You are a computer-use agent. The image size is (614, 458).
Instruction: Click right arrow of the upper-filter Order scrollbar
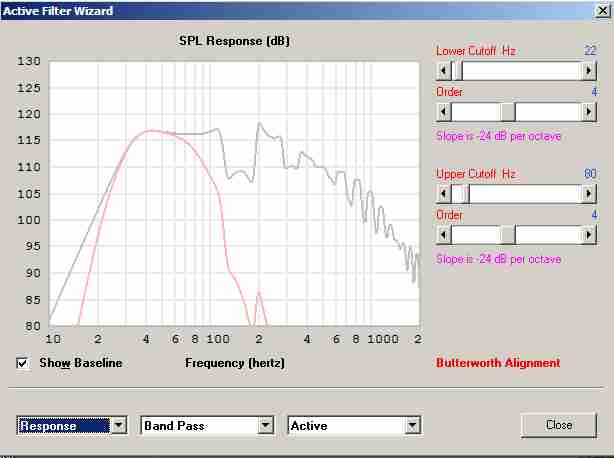[588, 235]
